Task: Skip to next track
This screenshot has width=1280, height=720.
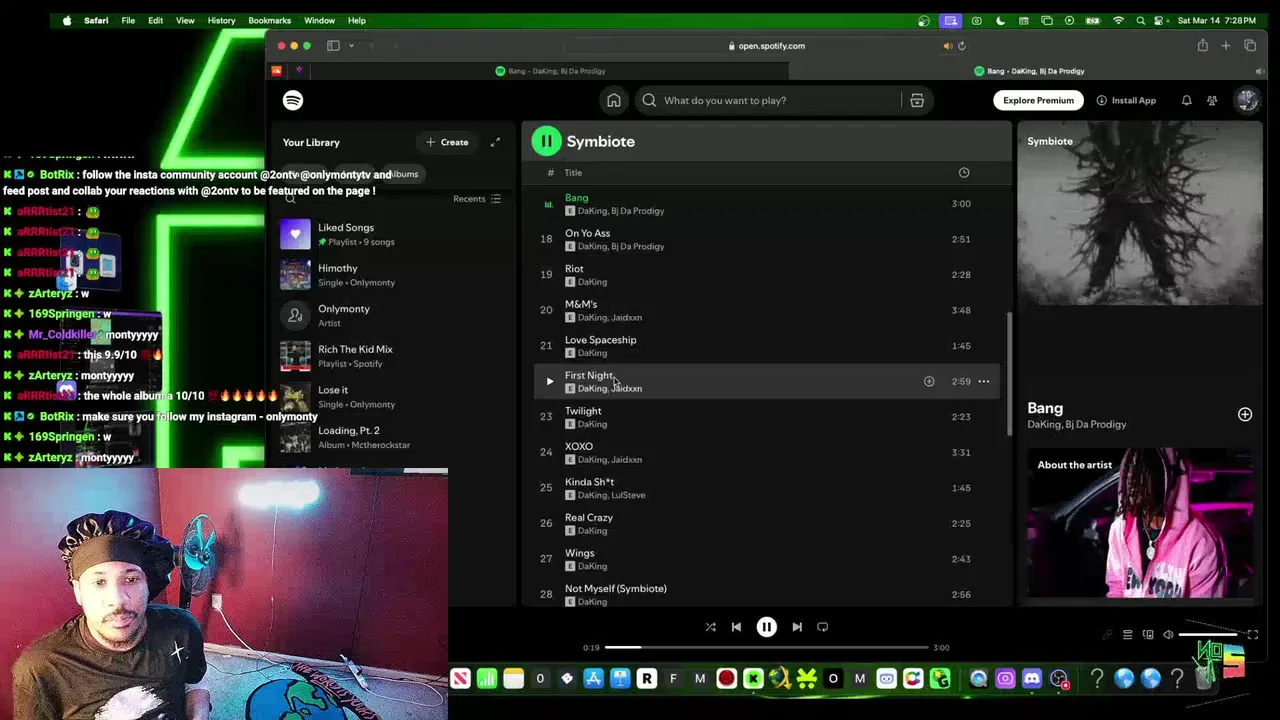Action: click(797, 627)
